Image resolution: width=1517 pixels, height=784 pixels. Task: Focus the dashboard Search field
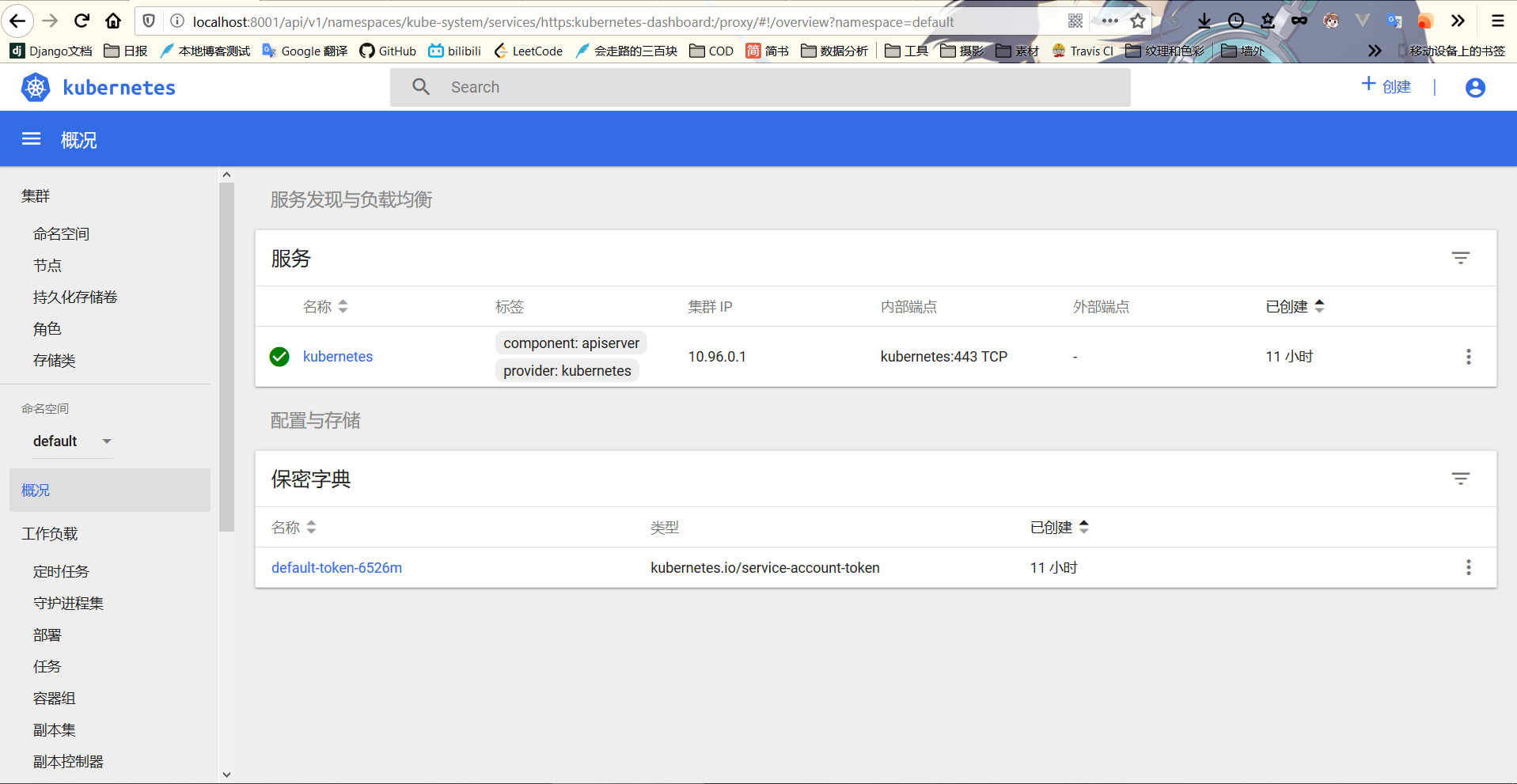[760, 87]
